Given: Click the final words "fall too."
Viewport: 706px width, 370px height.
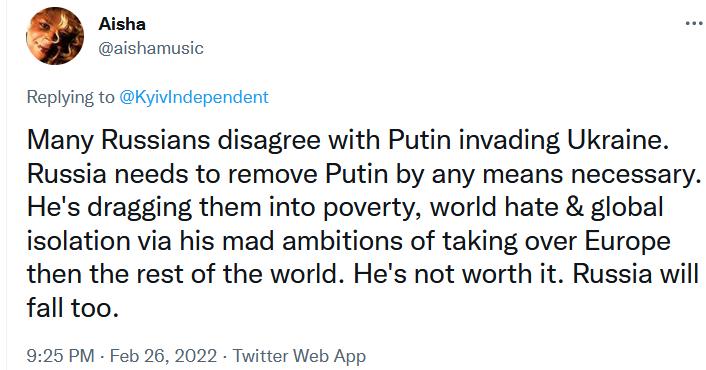Looking at the screenshot, I should point(72,308).
